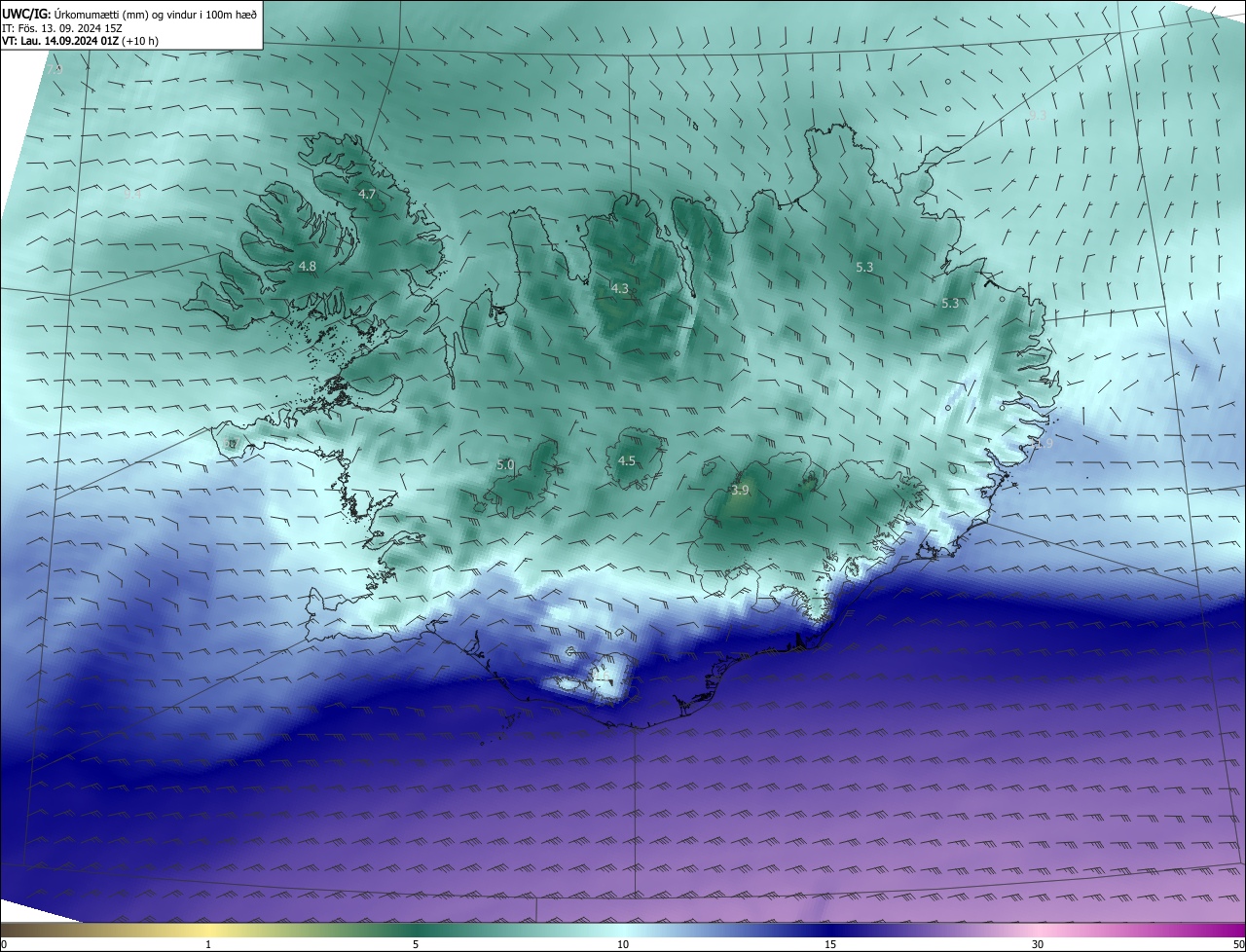Screen dimensions: 1246x952
Task: Click the faint 9.4 value over the sea
Action: tap(133, 194)
